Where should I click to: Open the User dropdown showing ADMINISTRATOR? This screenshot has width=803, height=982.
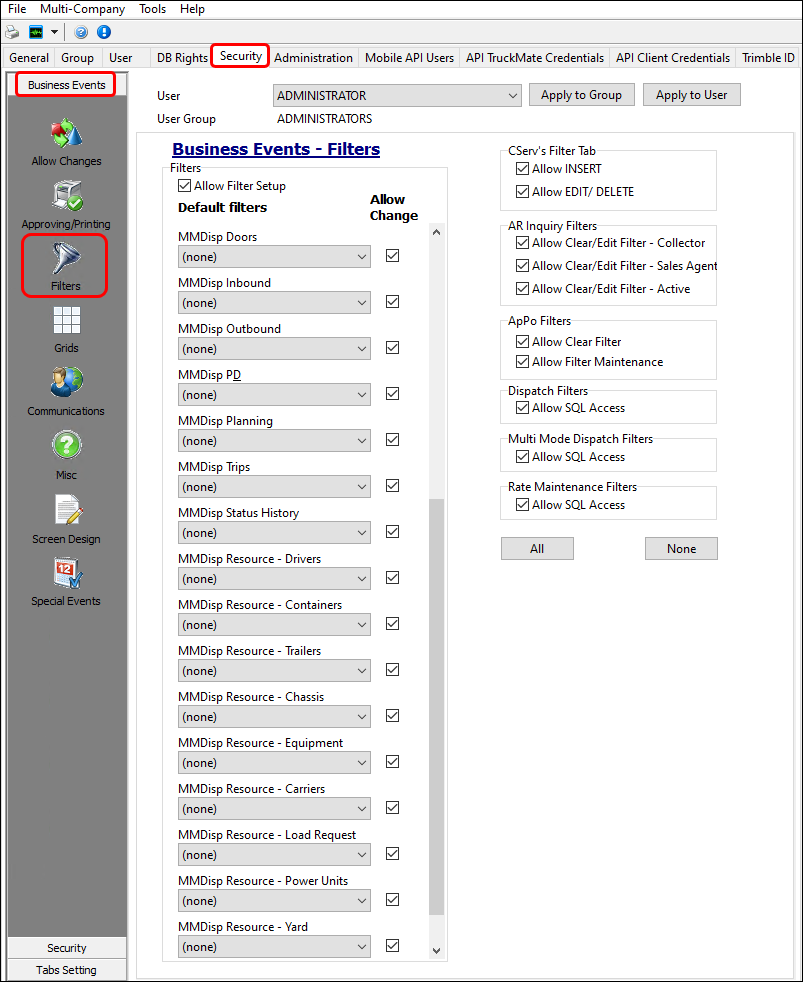(396, 94)
